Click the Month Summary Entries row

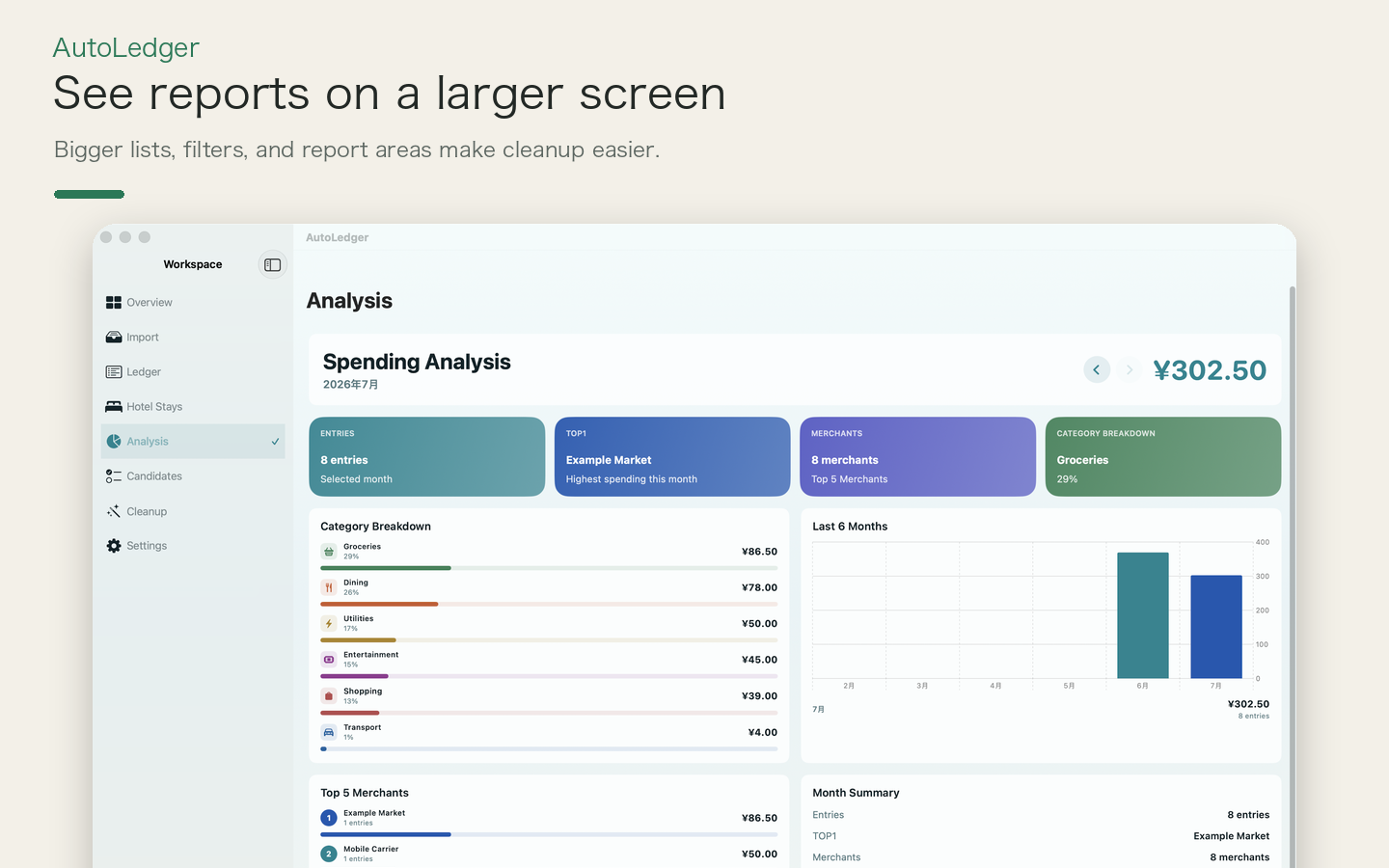point(1041,815)
